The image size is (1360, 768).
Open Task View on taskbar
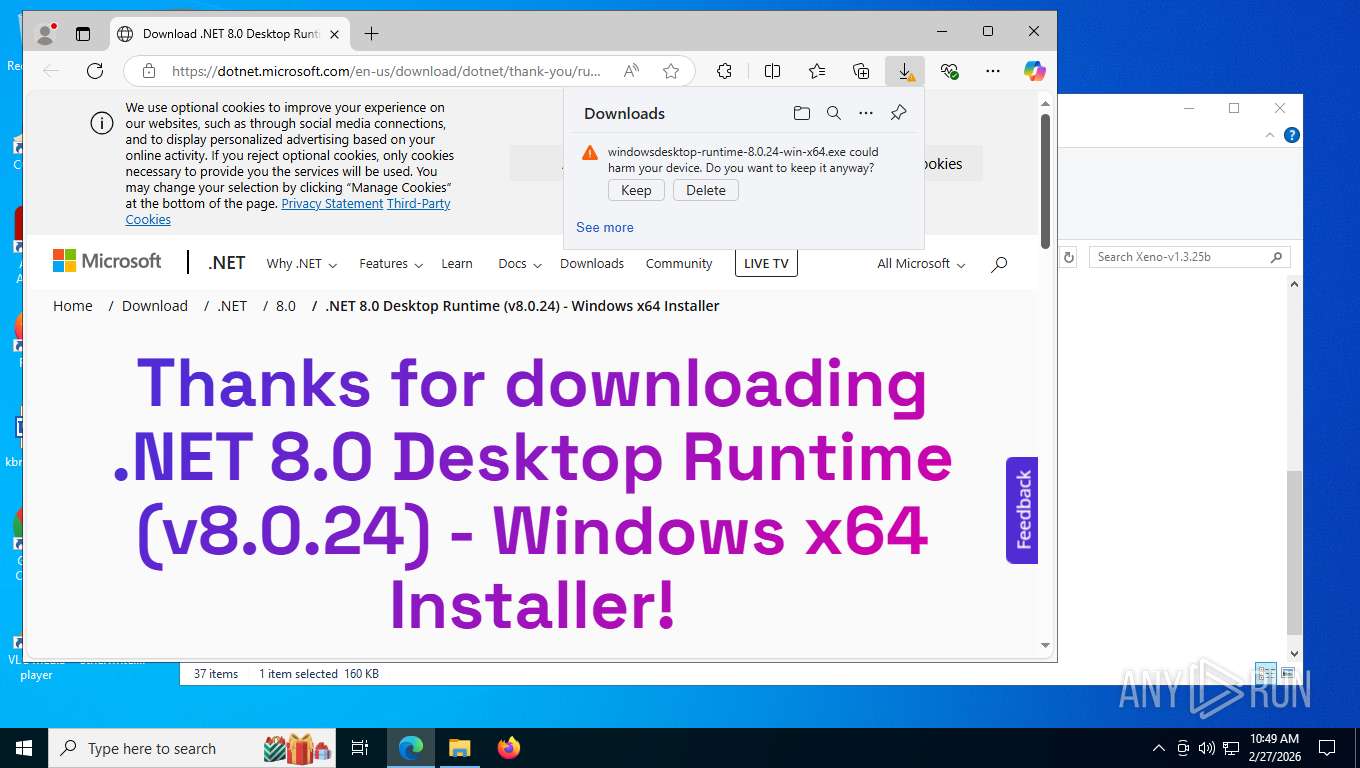click(x=361, y=748)
